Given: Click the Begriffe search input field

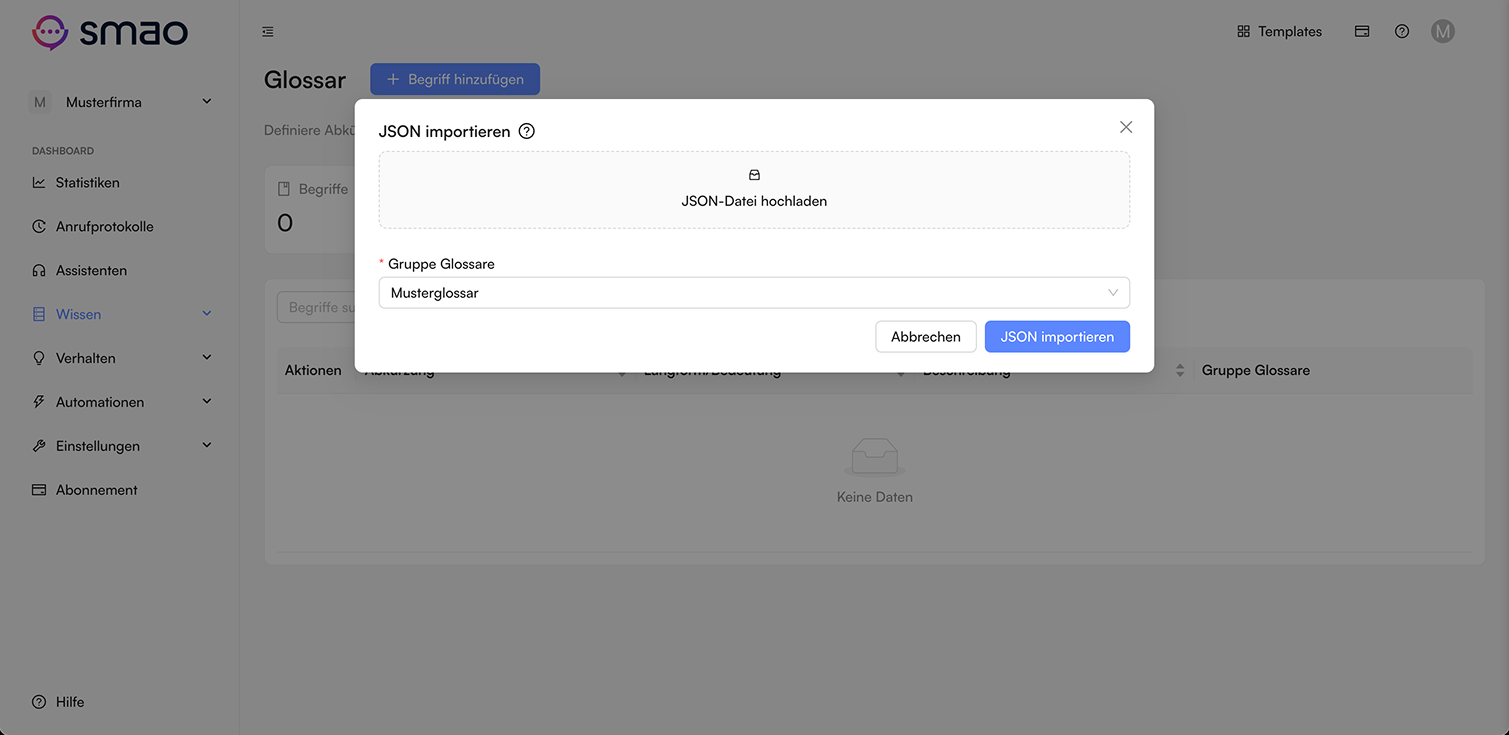Looking at the screenshot, I should pyautogui.click(x=316, y=308).
